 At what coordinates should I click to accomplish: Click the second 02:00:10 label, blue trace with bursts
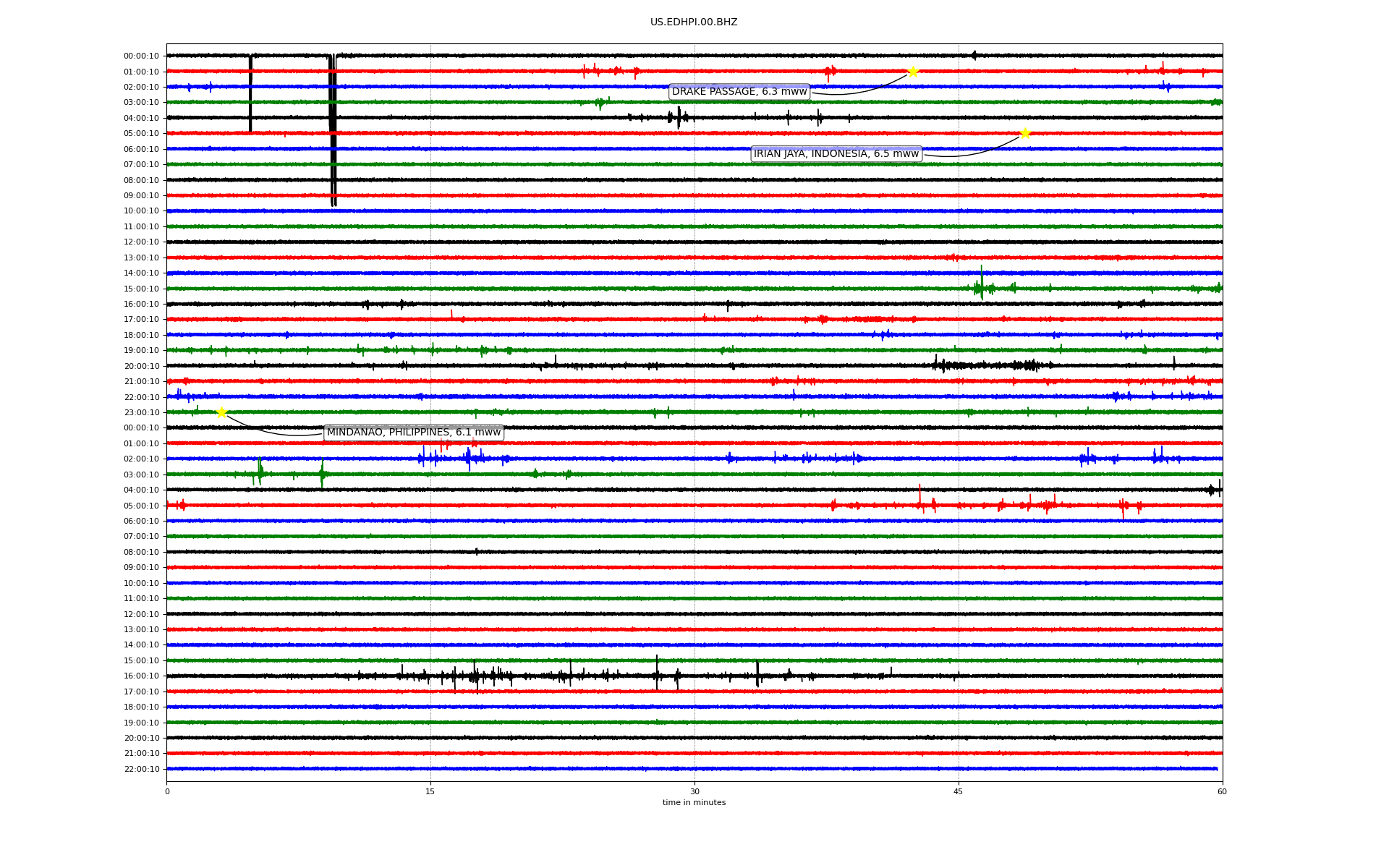[x=141, y=459]
